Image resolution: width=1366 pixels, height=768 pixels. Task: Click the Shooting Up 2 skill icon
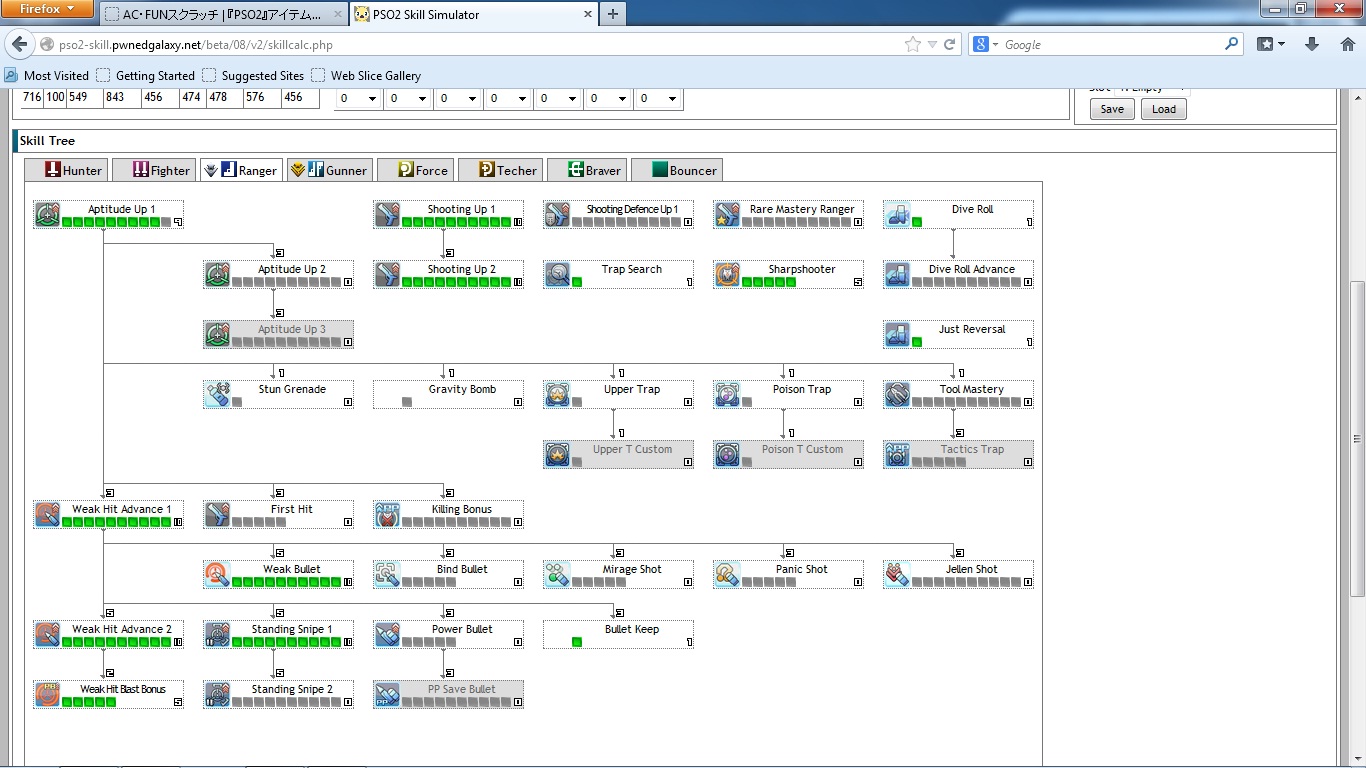pos(387,275)
